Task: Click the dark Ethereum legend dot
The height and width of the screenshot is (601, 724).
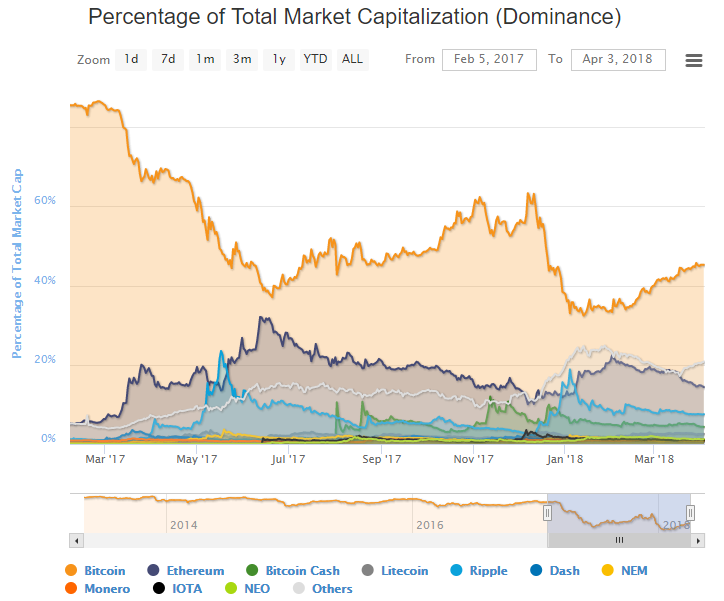Action: 154,571
